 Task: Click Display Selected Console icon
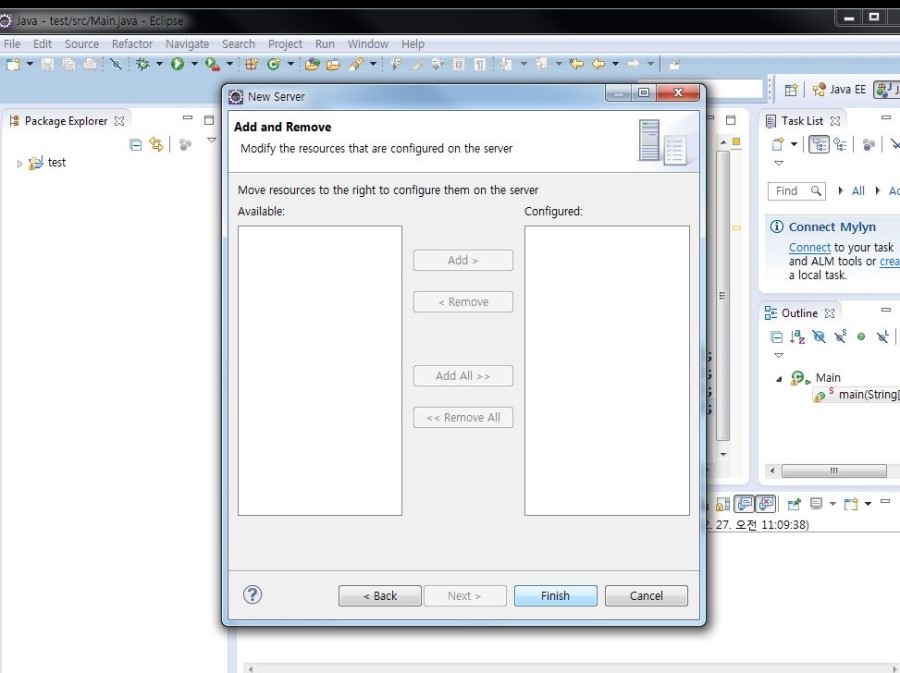[816, 504]
